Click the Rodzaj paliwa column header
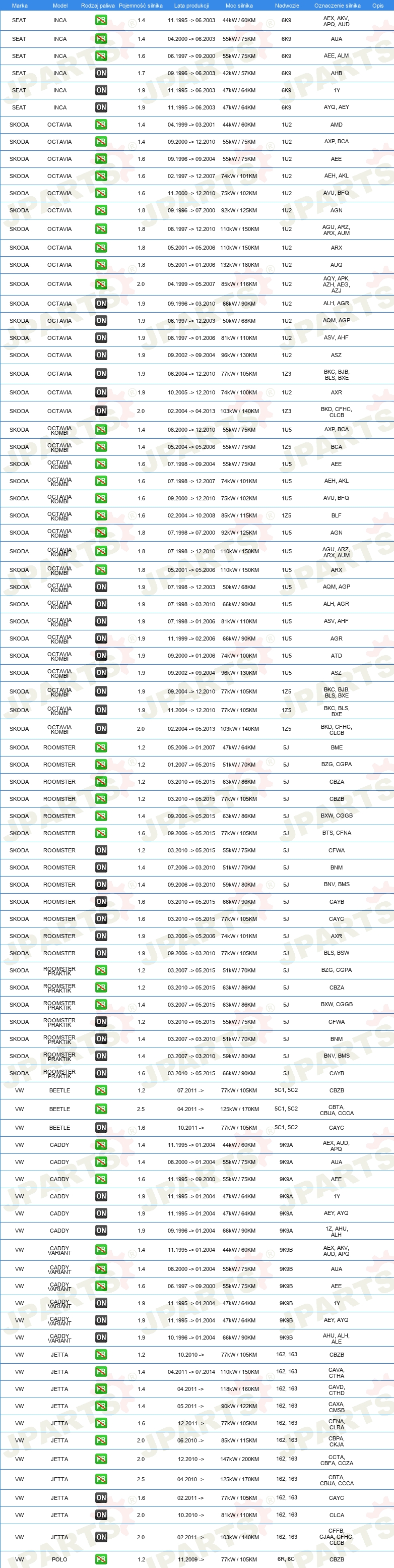 coord(98,6)
